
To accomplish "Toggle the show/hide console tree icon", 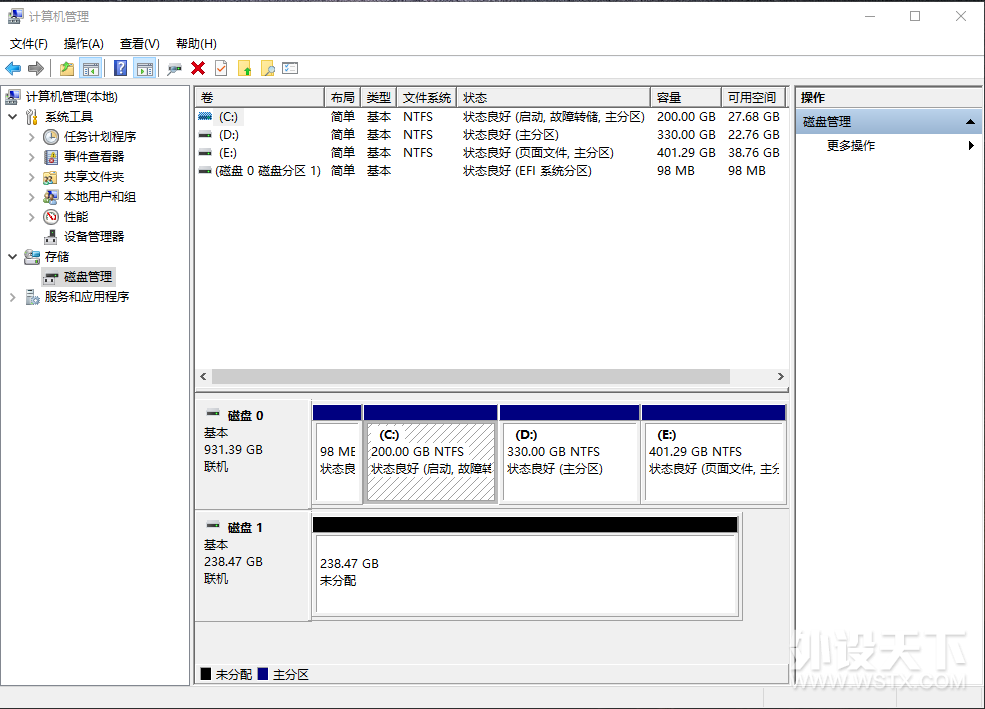I will coord(90,68).
